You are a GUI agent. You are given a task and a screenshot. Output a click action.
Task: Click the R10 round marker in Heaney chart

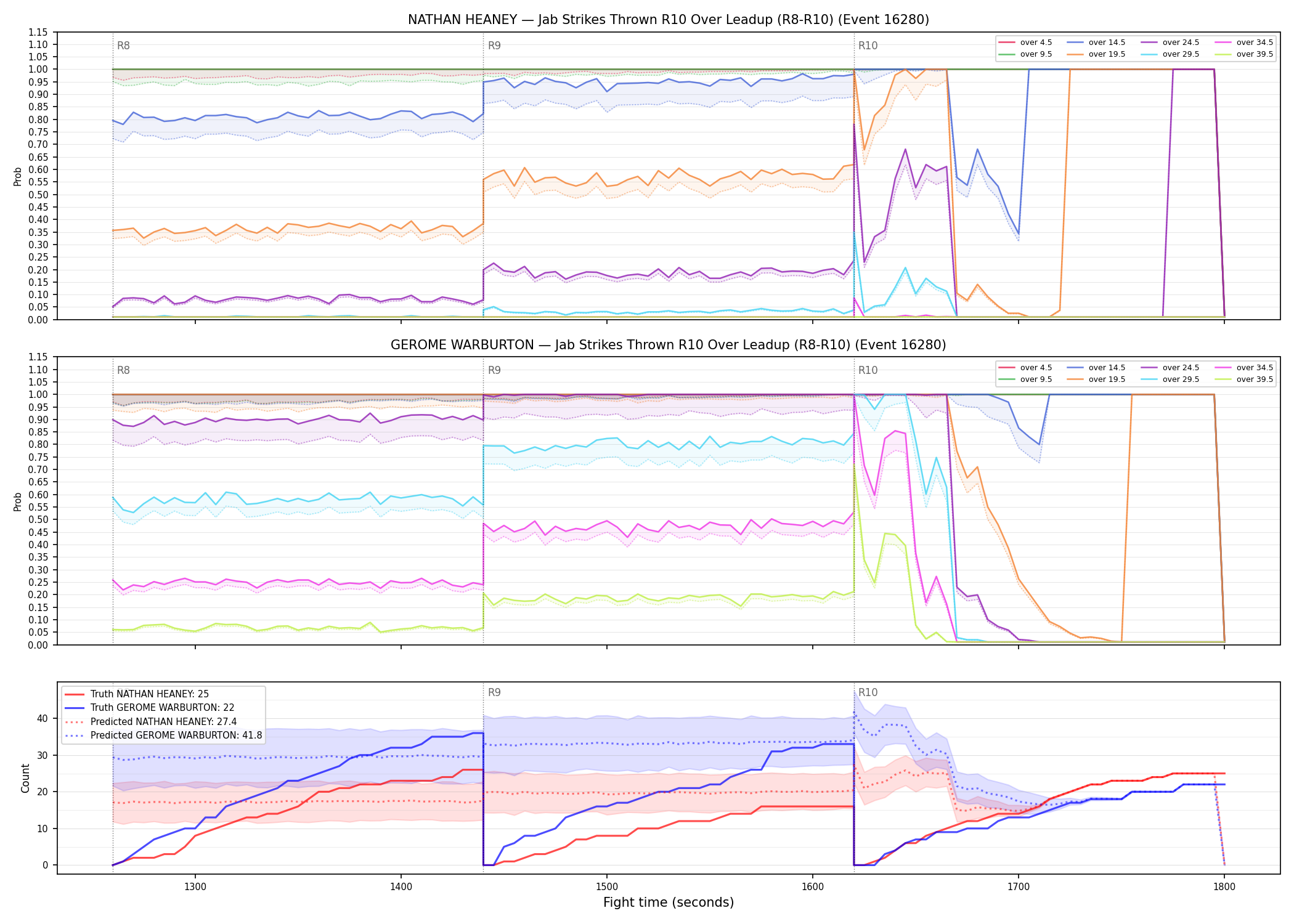[868, 46]
